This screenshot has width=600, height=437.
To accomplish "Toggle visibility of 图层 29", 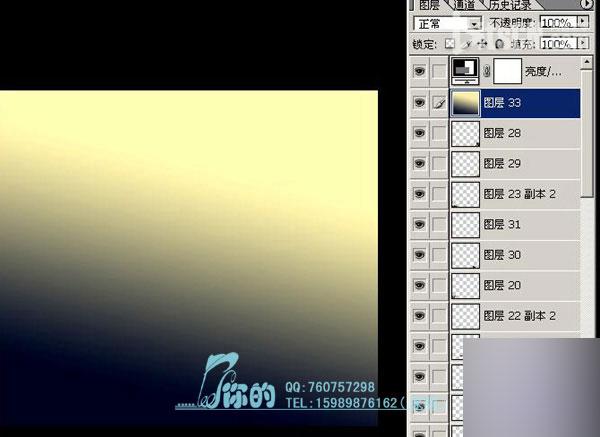I will [420, 163].
